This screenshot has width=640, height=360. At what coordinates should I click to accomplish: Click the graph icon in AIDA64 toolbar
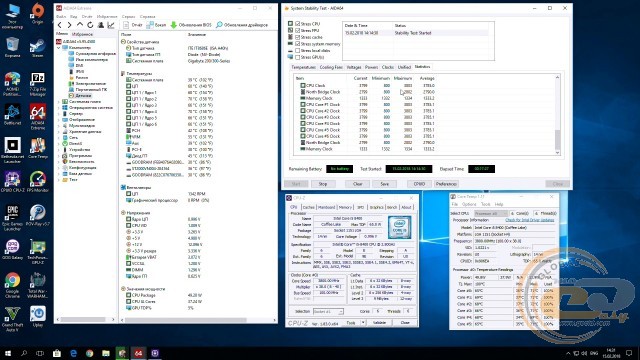click(x=111, y=25)
